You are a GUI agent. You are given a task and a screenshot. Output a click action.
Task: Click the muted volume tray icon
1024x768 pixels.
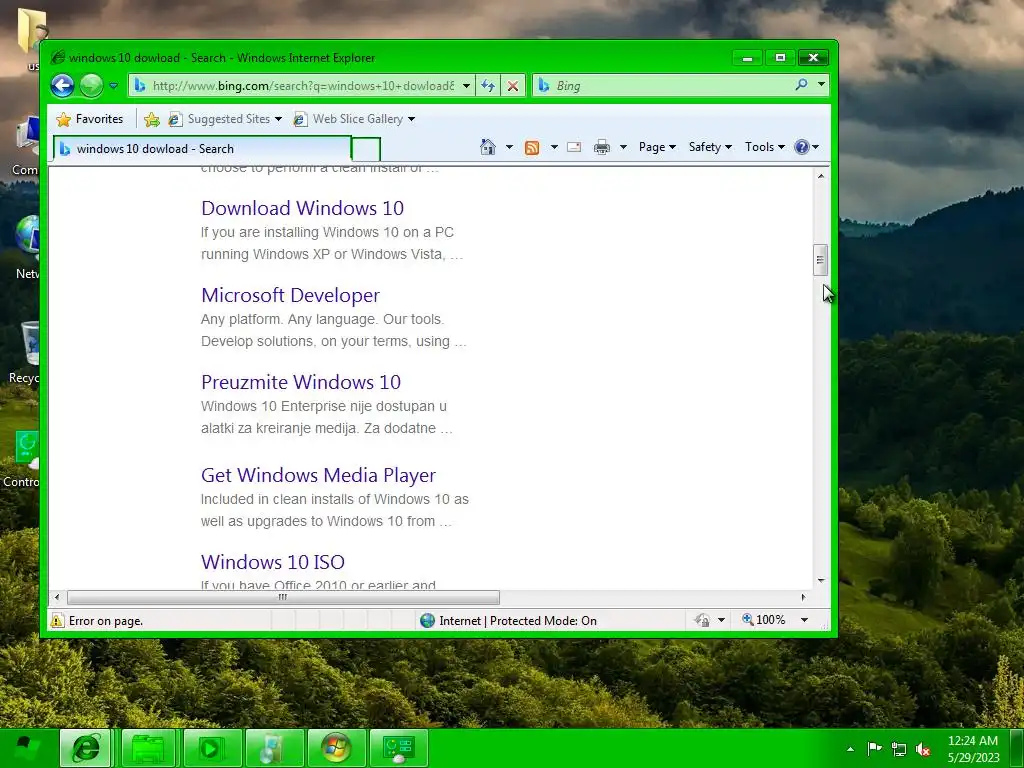pyautogui.click(x=923, y=749)
